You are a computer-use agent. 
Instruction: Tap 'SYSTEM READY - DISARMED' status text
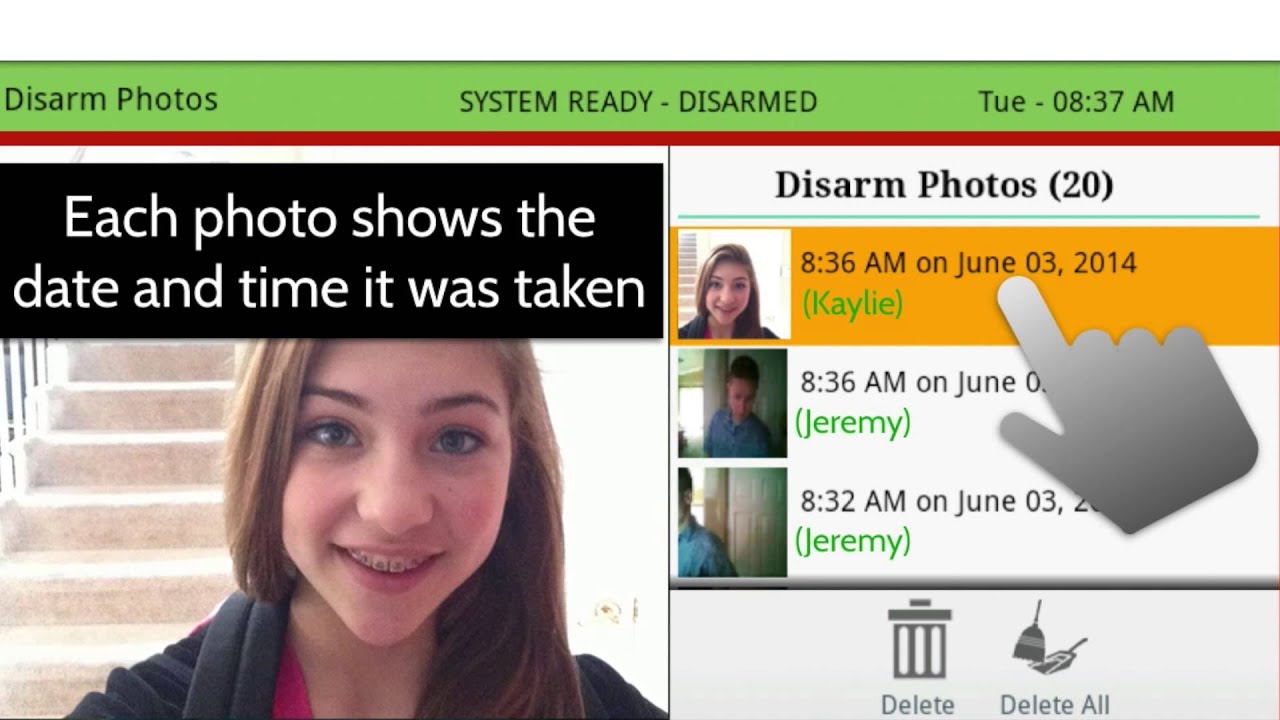[x=638, y=102]
